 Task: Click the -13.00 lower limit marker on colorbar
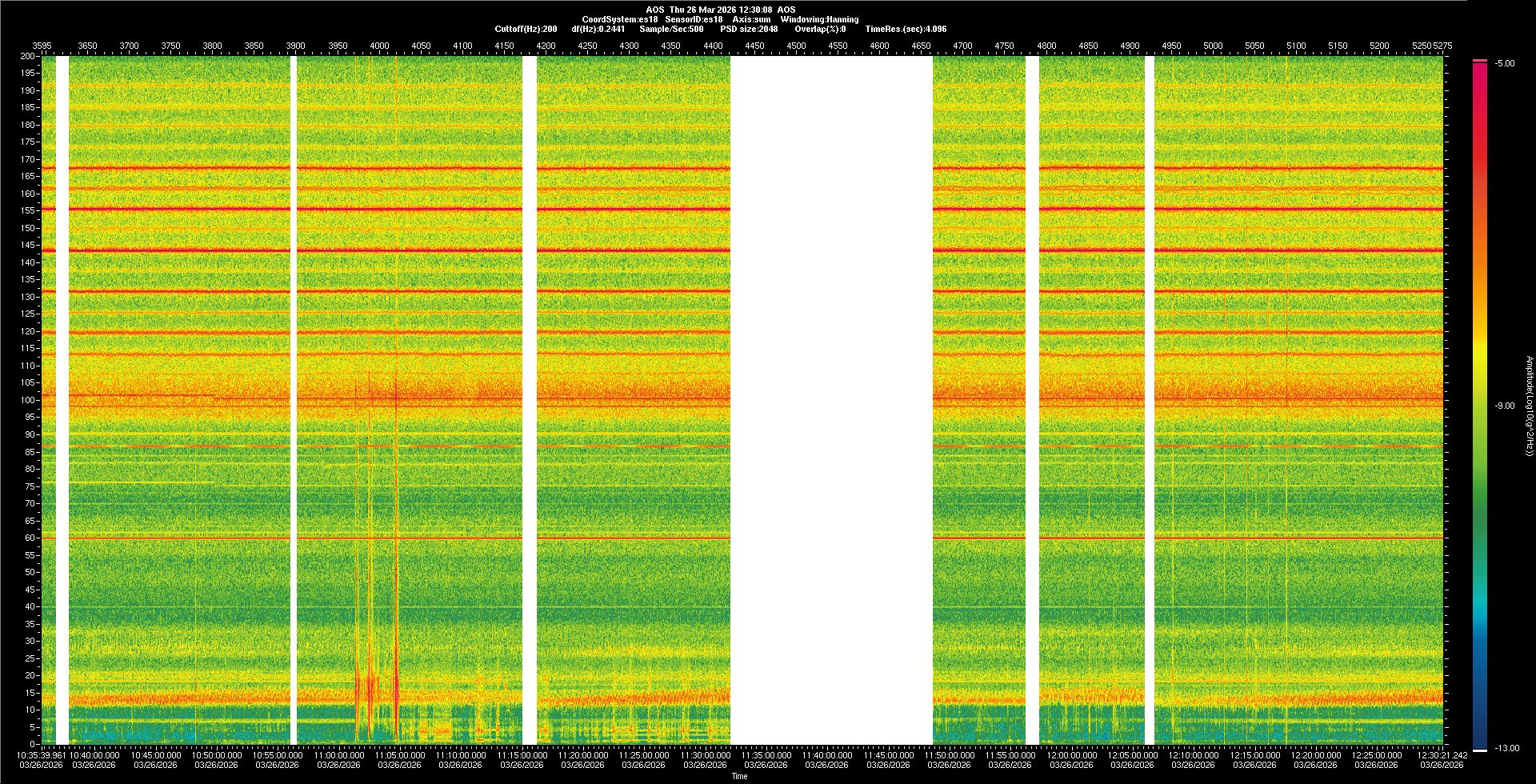click(1506, 748)
